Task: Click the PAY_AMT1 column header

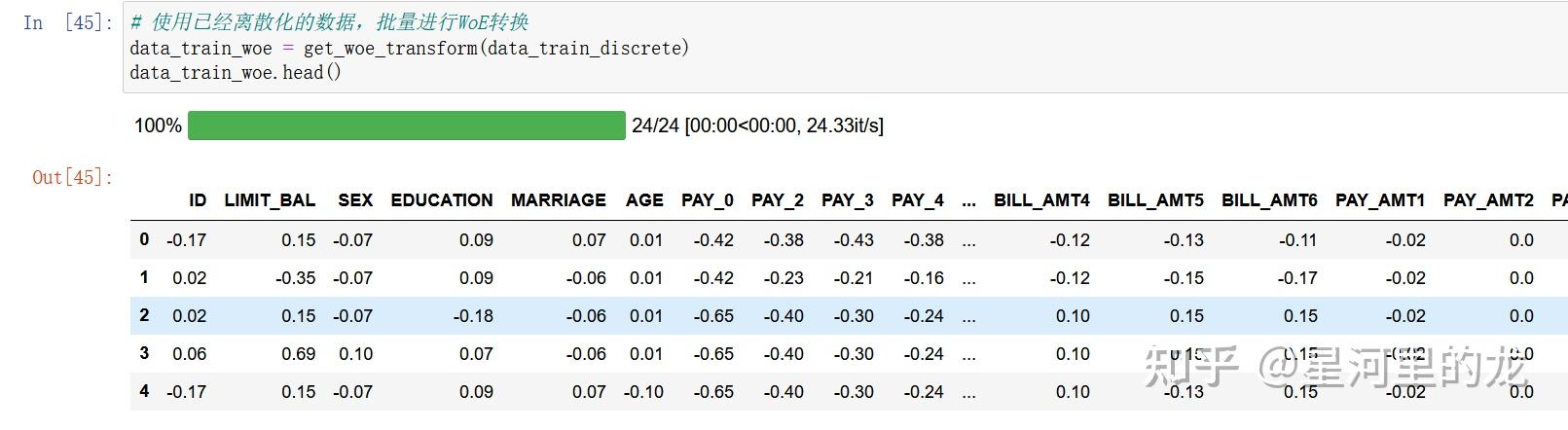Action: click(1379, 200)
